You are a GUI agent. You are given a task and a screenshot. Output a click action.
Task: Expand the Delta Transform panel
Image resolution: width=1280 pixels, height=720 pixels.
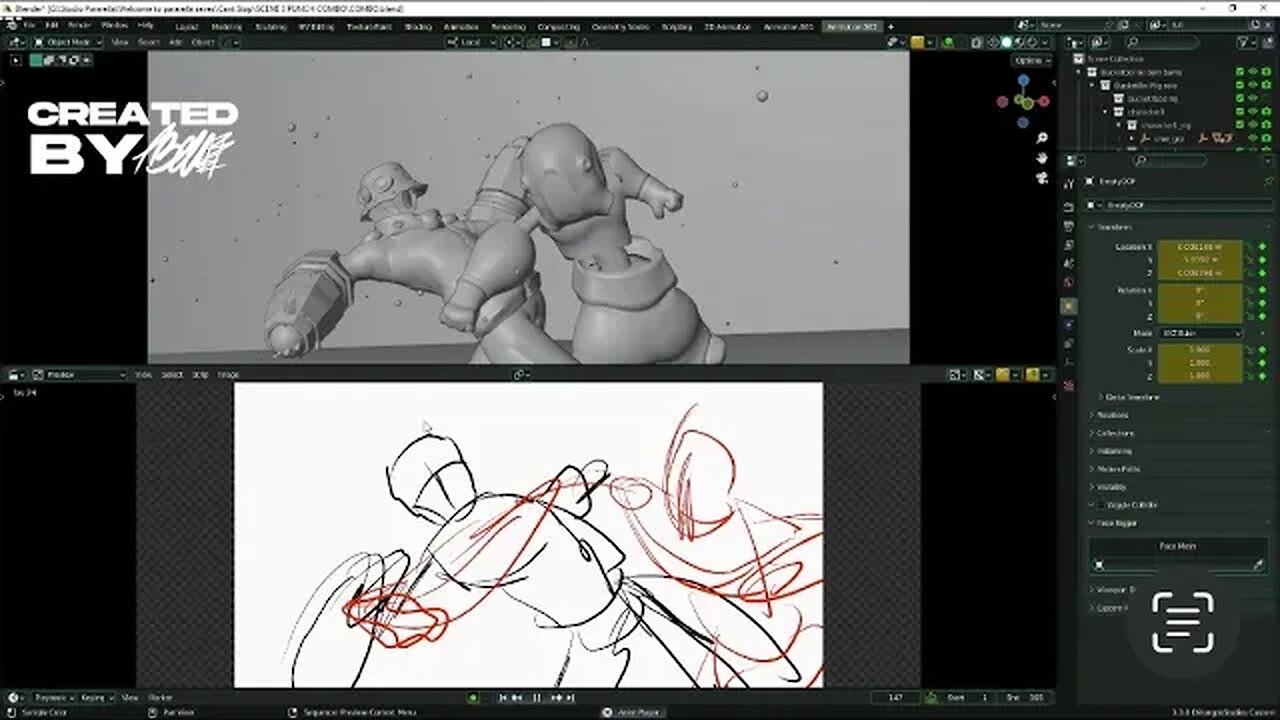[x=1132, y=397]
